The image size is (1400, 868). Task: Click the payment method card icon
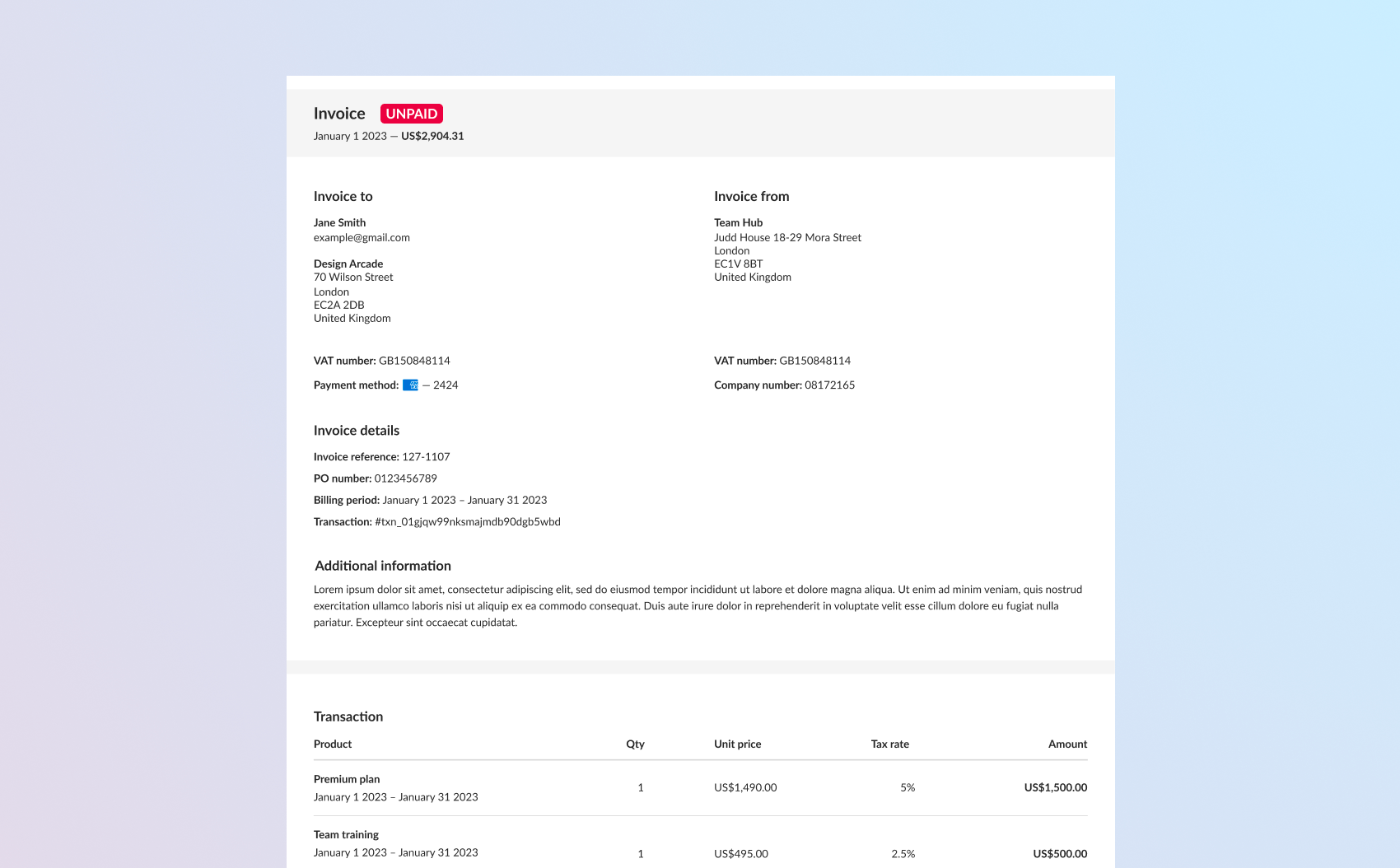tap(410, 385)
